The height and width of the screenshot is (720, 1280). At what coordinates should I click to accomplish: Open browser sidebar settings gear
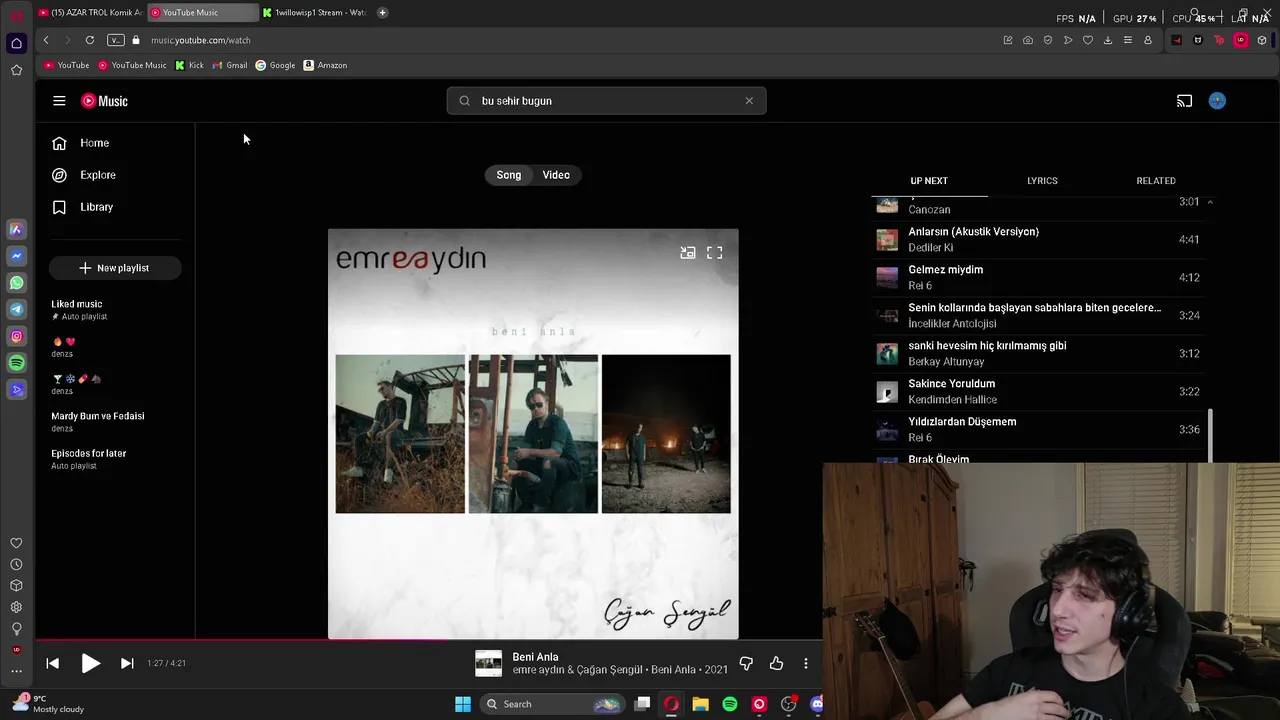click(16, 607)
